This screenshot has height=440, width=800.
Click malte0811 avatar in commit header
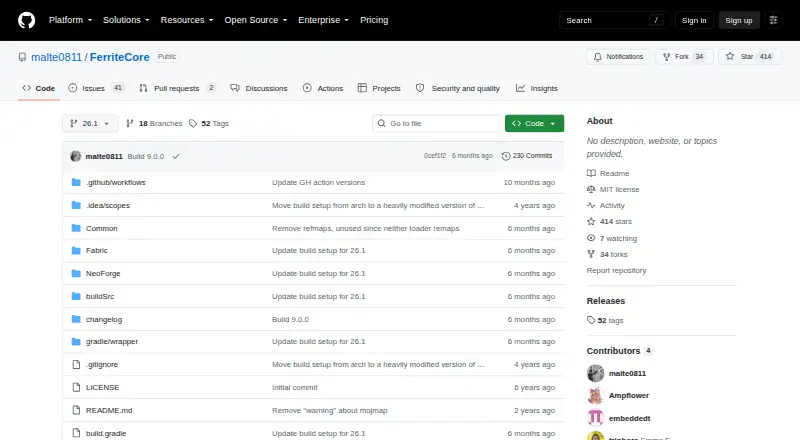tap(76, 156)
